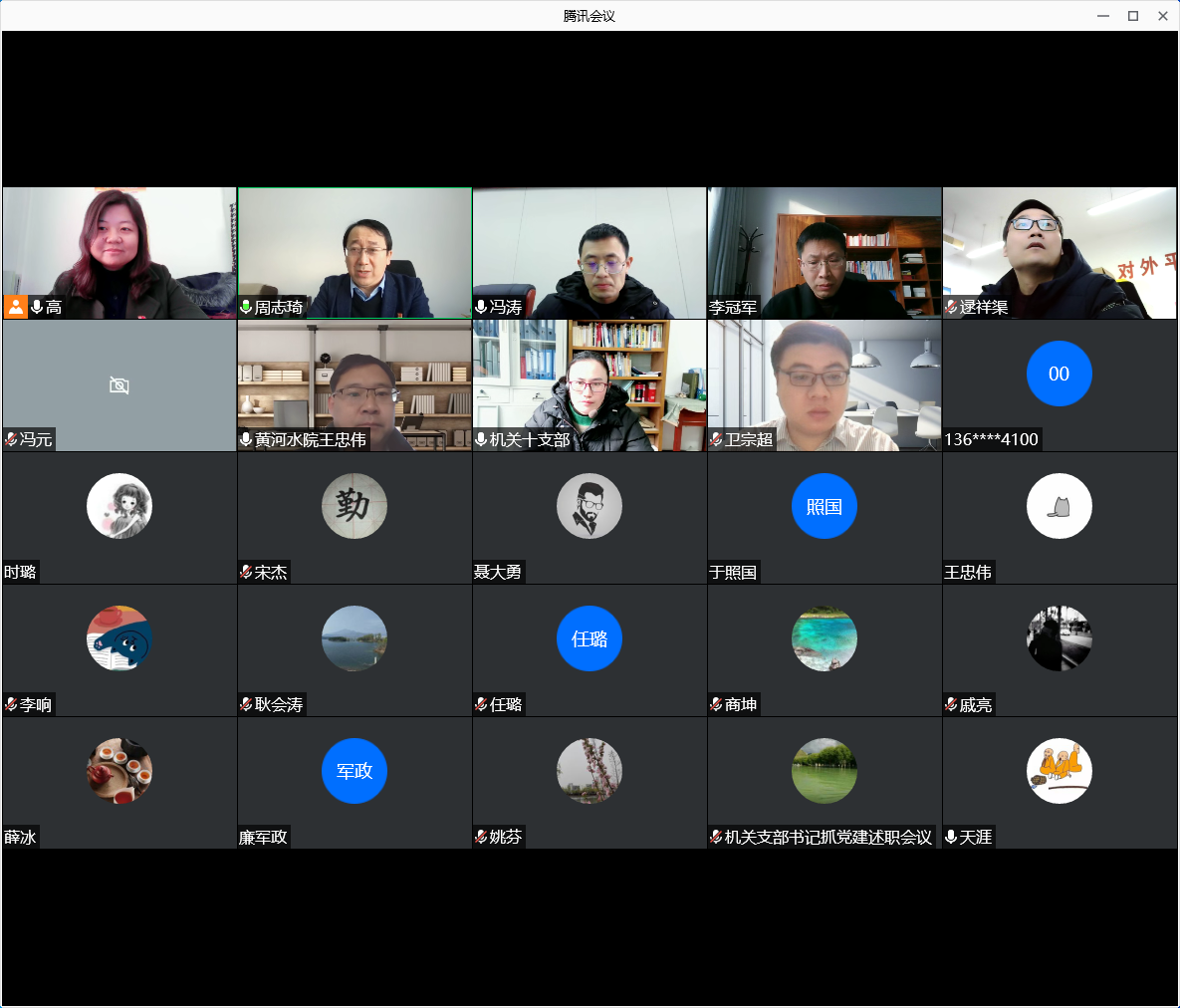Click the 勤 calligraphy avatar of 宋杰
The height and width of the screenshot is (1008, 1180).
tap(354, 506)
